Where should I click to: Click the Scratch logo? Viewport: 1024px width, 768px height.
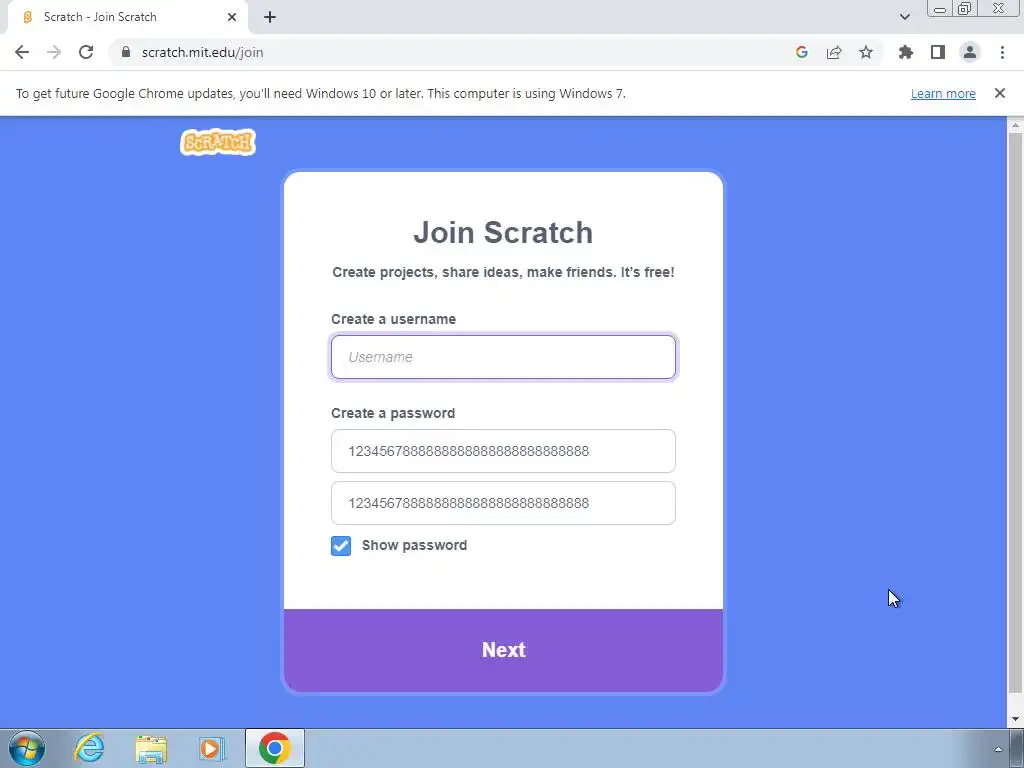click(x=217, y=142)
